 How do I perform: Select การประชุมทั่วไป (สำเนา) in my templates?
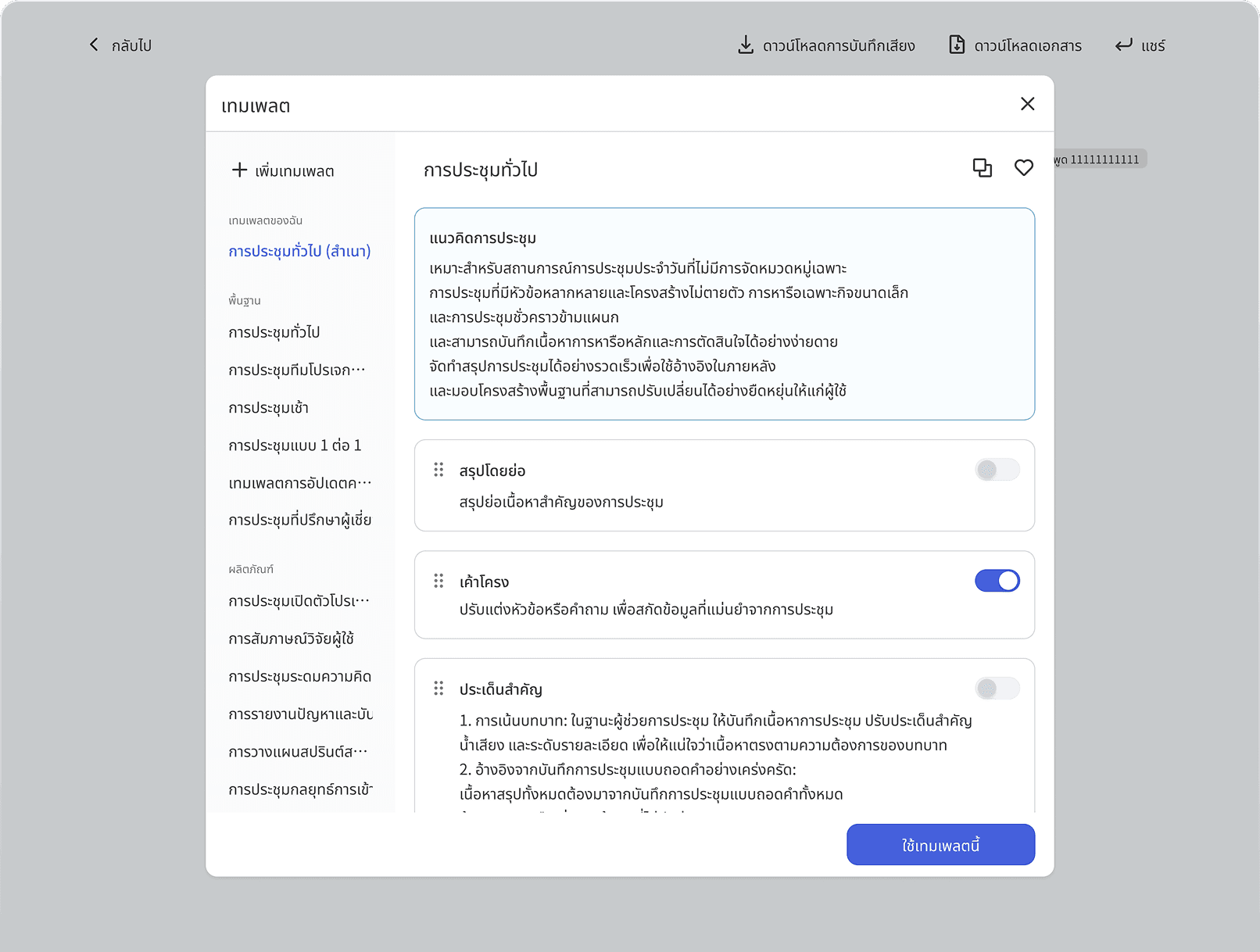pos(299,252)
